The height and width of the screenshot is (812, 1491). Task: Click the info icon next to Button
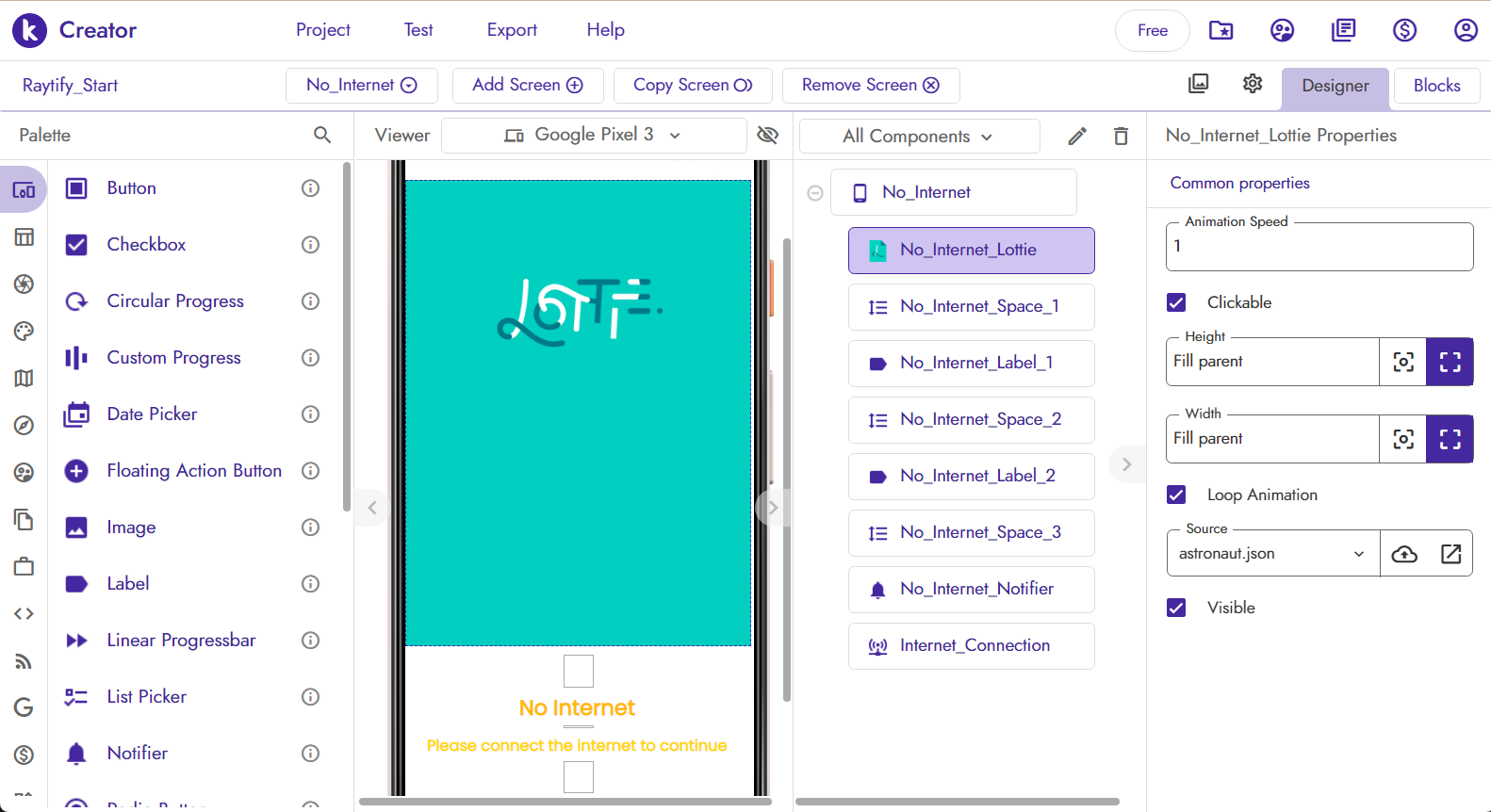pos(310,188)
